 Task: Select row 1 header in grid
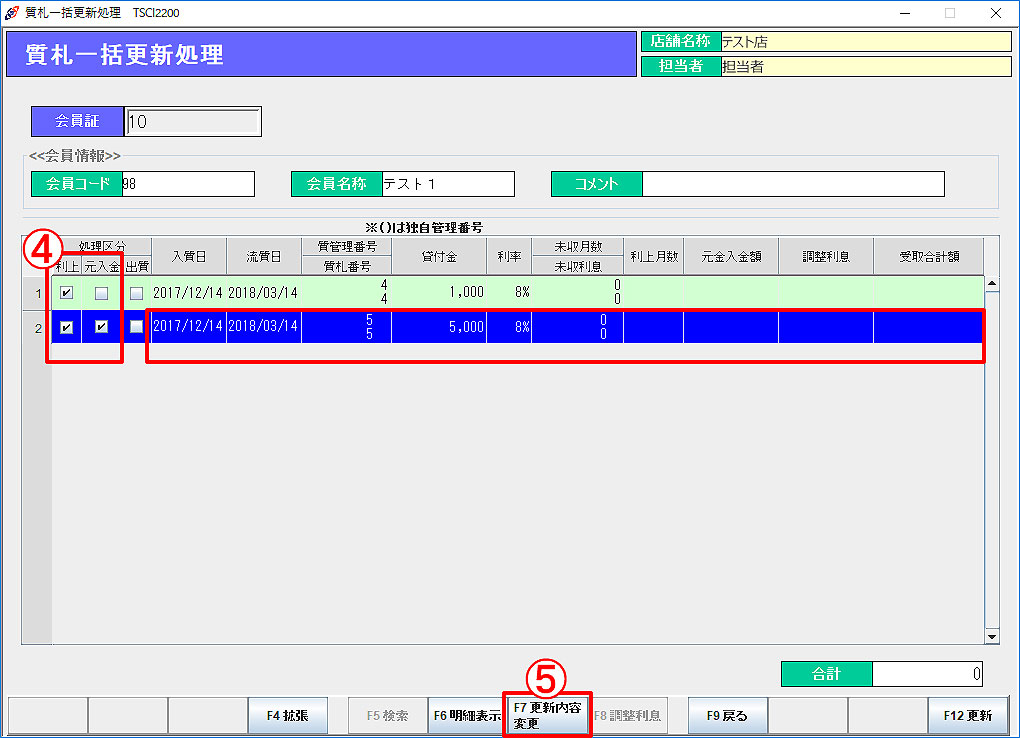tap(37, 293)
